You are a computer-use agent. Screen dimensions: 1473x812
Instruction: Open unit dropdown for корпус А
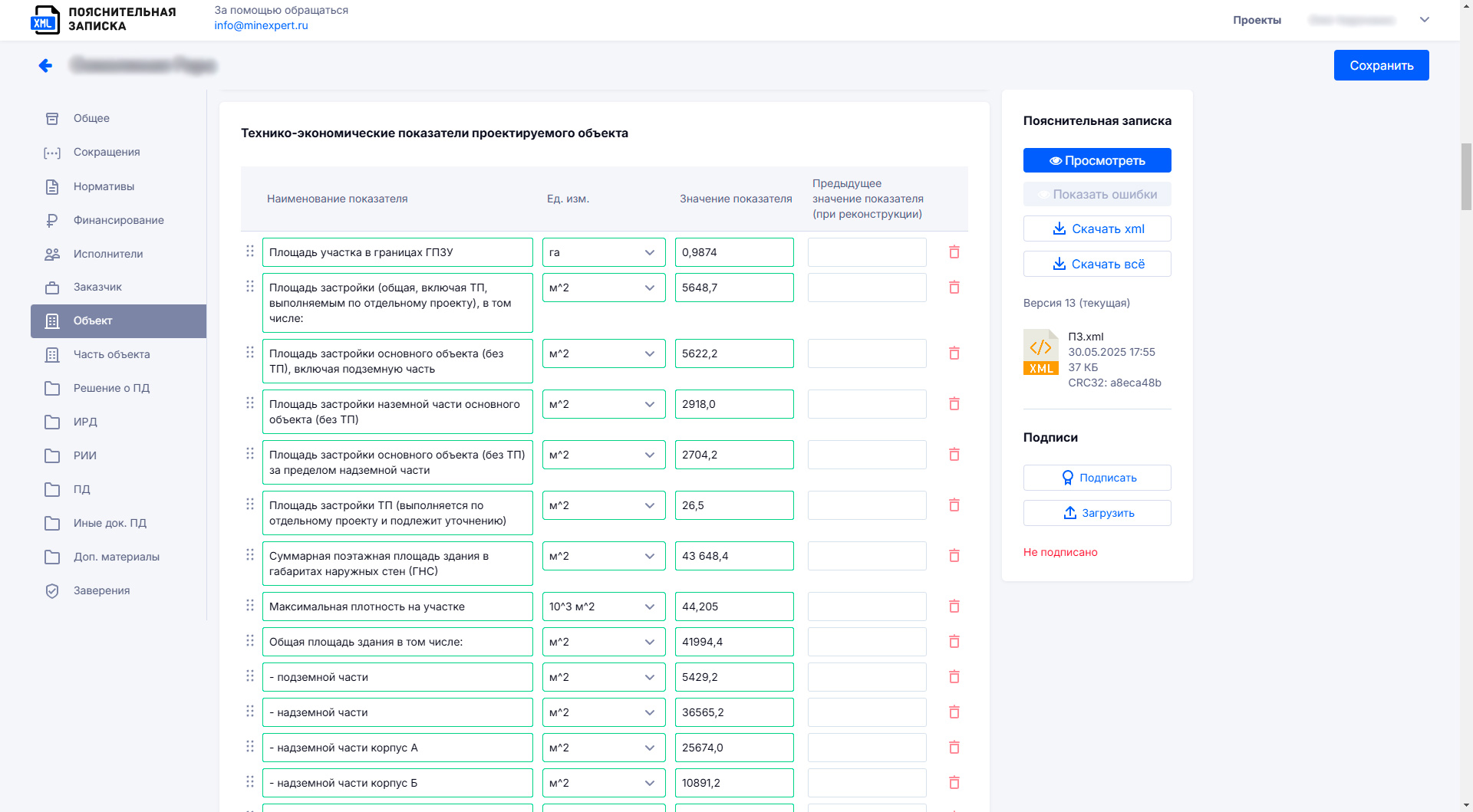click(604, 748)
